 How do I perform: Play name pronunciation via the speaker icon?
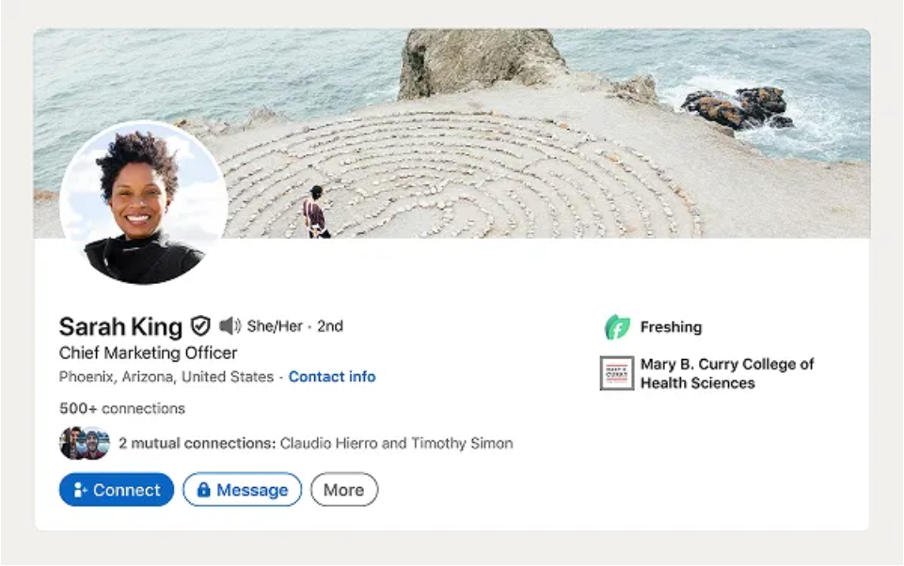tap(230, 326)
